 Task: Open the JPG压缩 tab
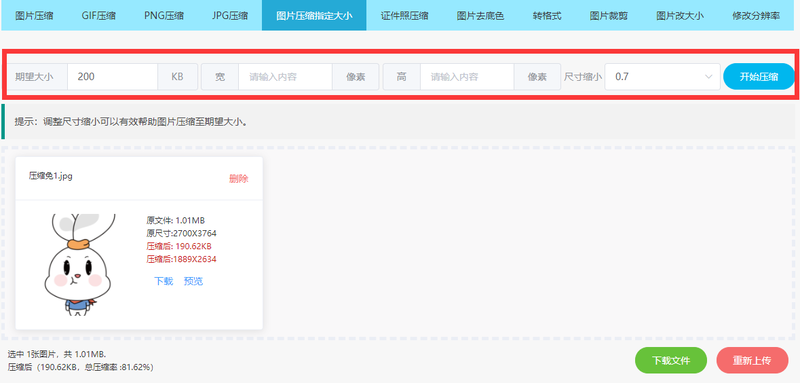point(230,15)
